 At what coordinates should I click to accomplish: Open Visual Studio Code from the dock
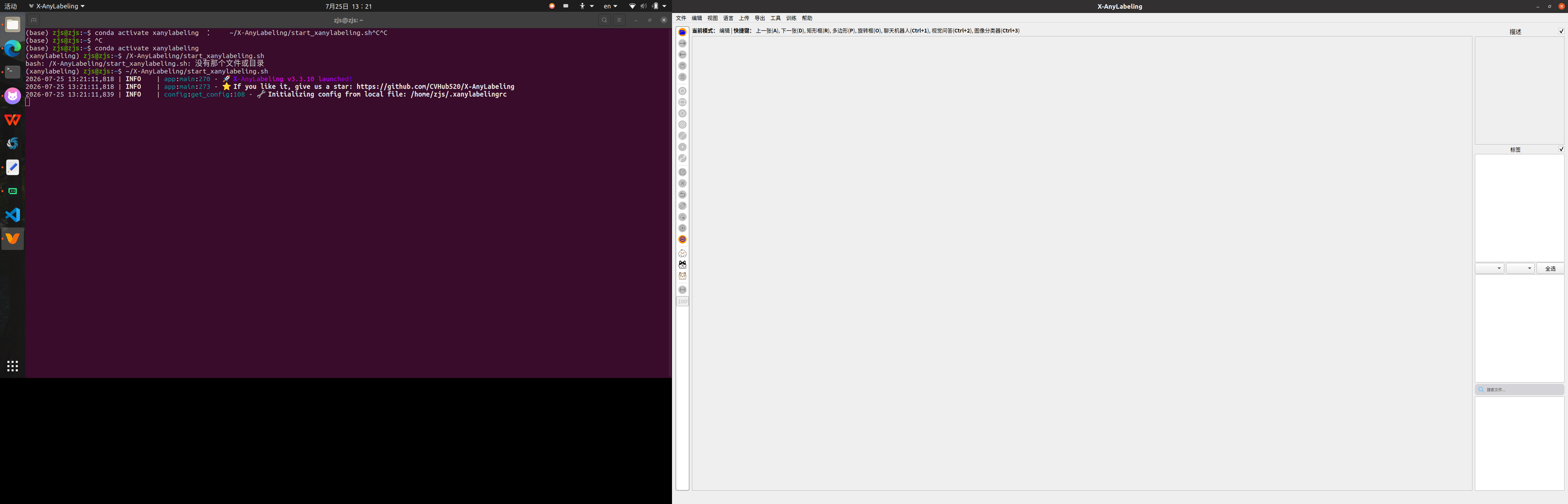(x=13, y=215)
